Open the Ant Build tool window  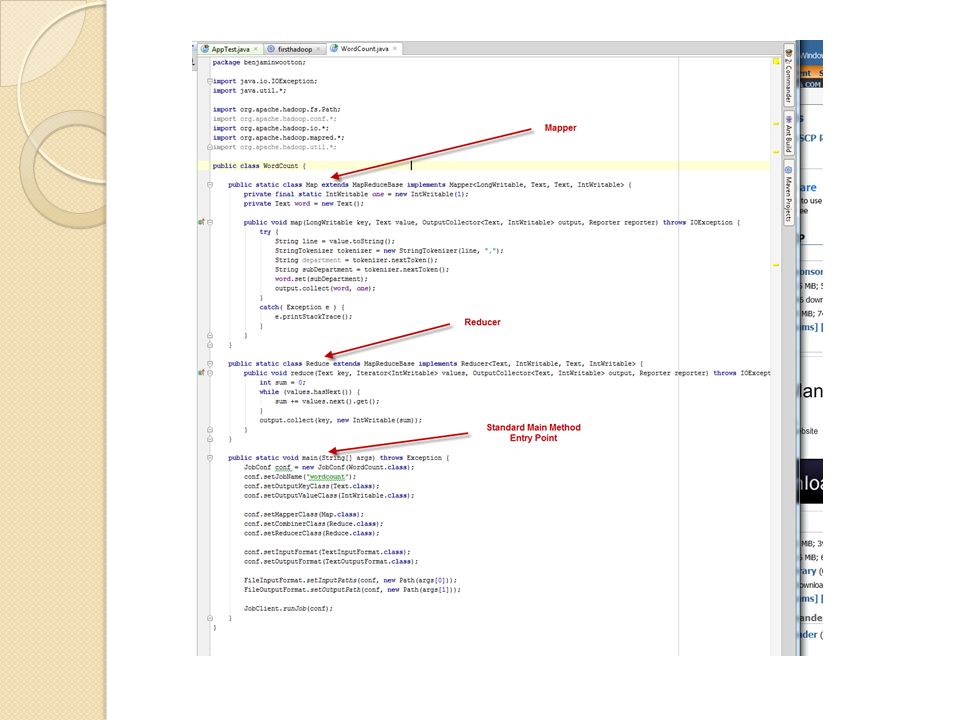[789, 133]
